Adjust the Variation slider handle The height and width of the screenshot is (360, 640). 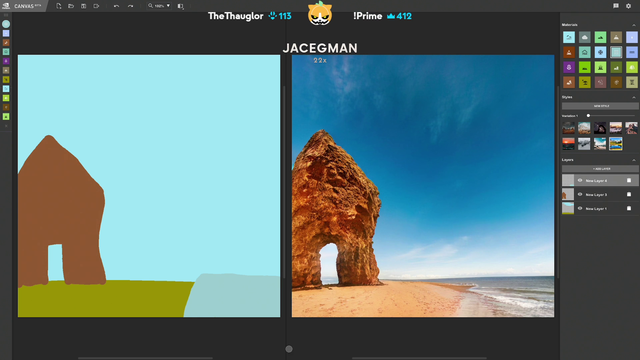[x=588, y=116]
